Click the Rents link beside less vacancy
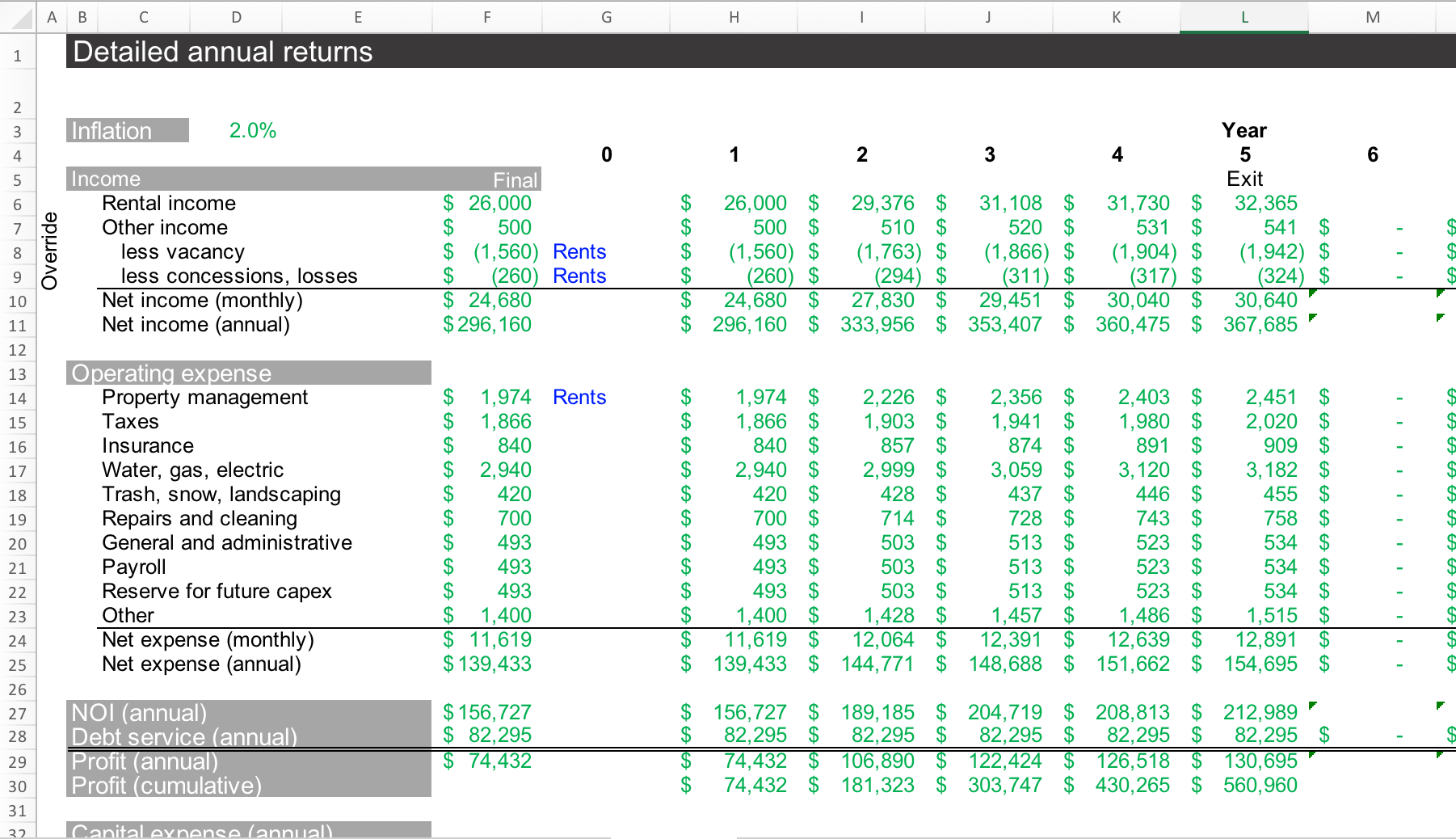Image resolution: width=1456 pixels, height=839 pixels. (x=579, y=251)
